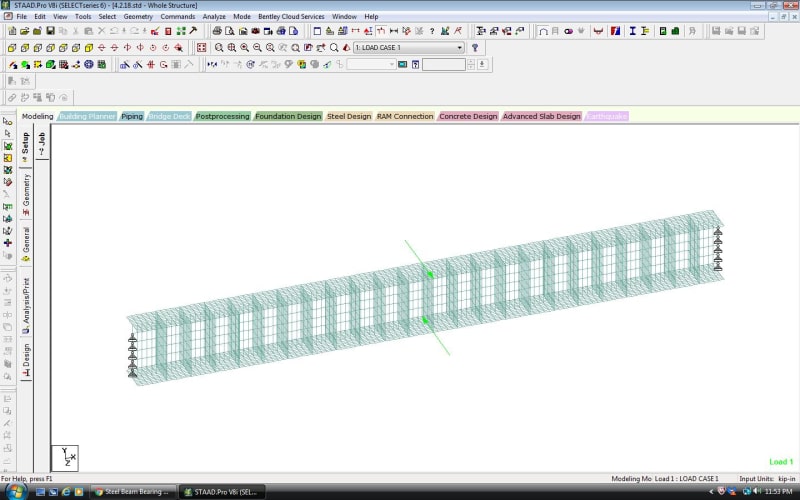Open the Geometry menu

(x=138, y=17)
